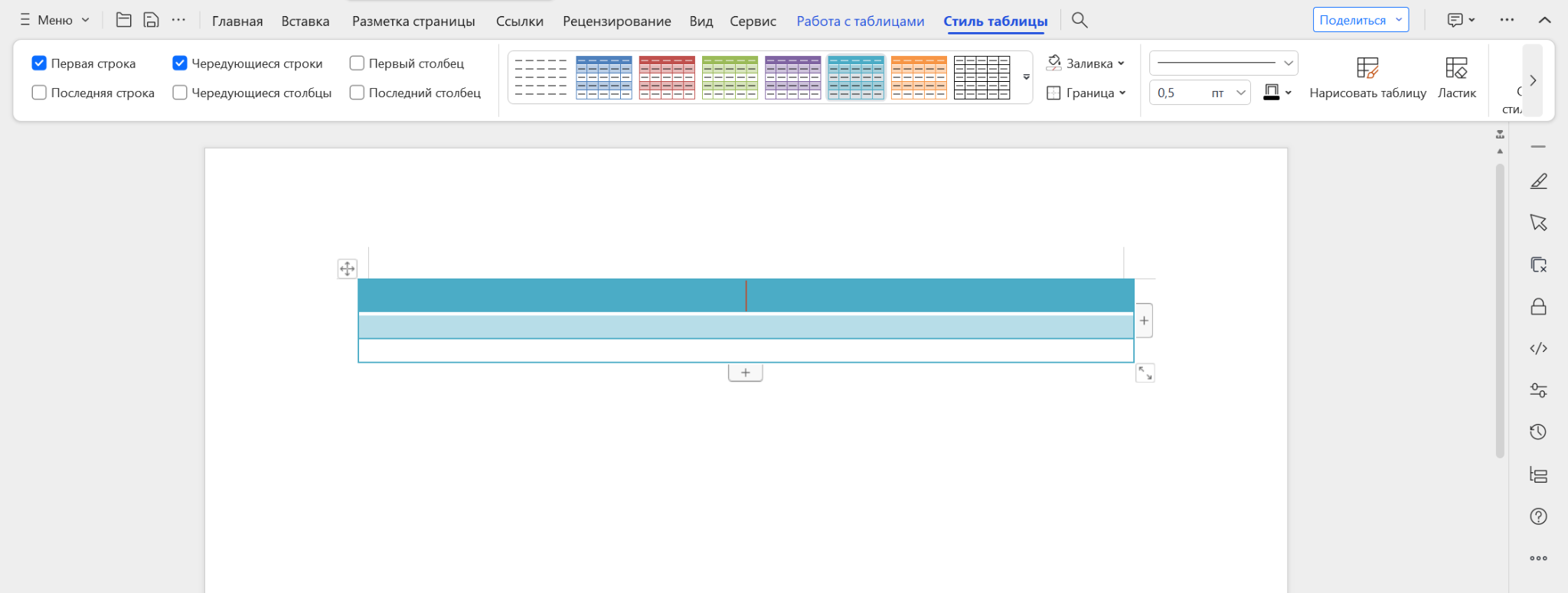Image resolution: width=1568 pixels, height=593 pixels.
Task: Click the table resize corner handle
Action: pyautogui.click(x=1145, y=373)
